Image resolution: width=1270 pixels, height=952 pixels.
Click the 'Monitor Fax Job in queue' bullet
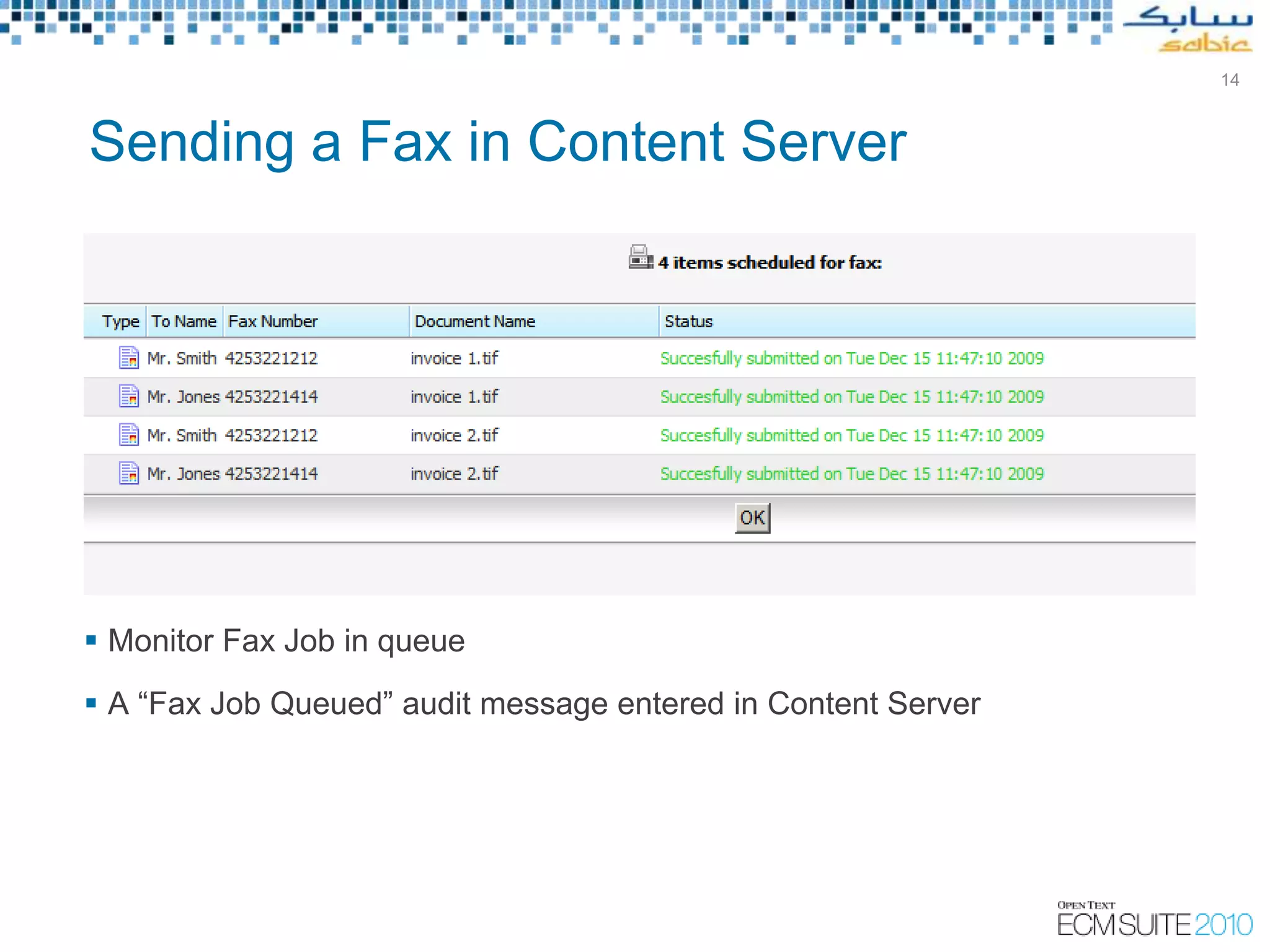pyautogui.click(x=286, y=641)
